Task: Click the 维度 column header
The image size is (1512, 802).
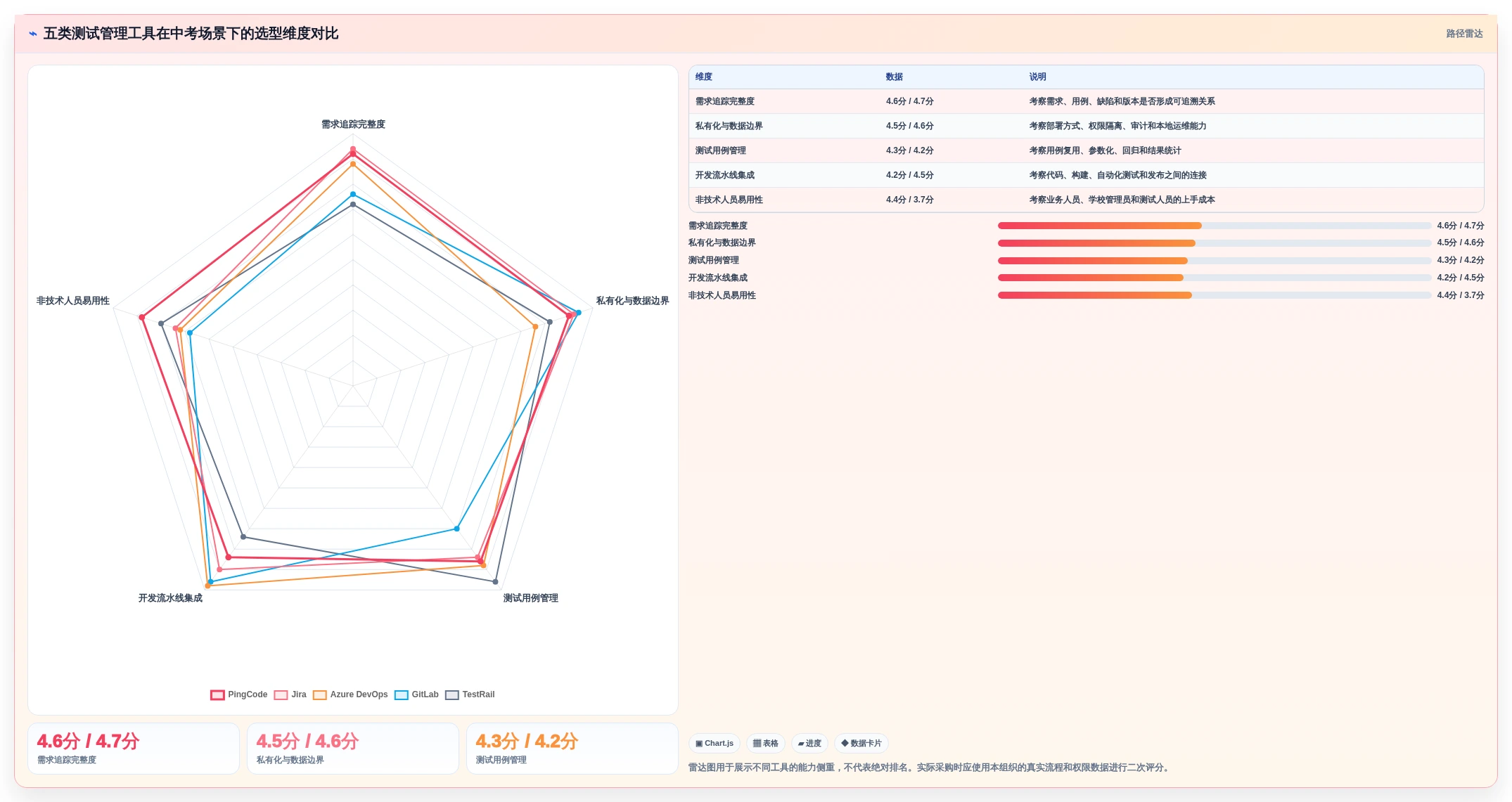Action: 704,77
